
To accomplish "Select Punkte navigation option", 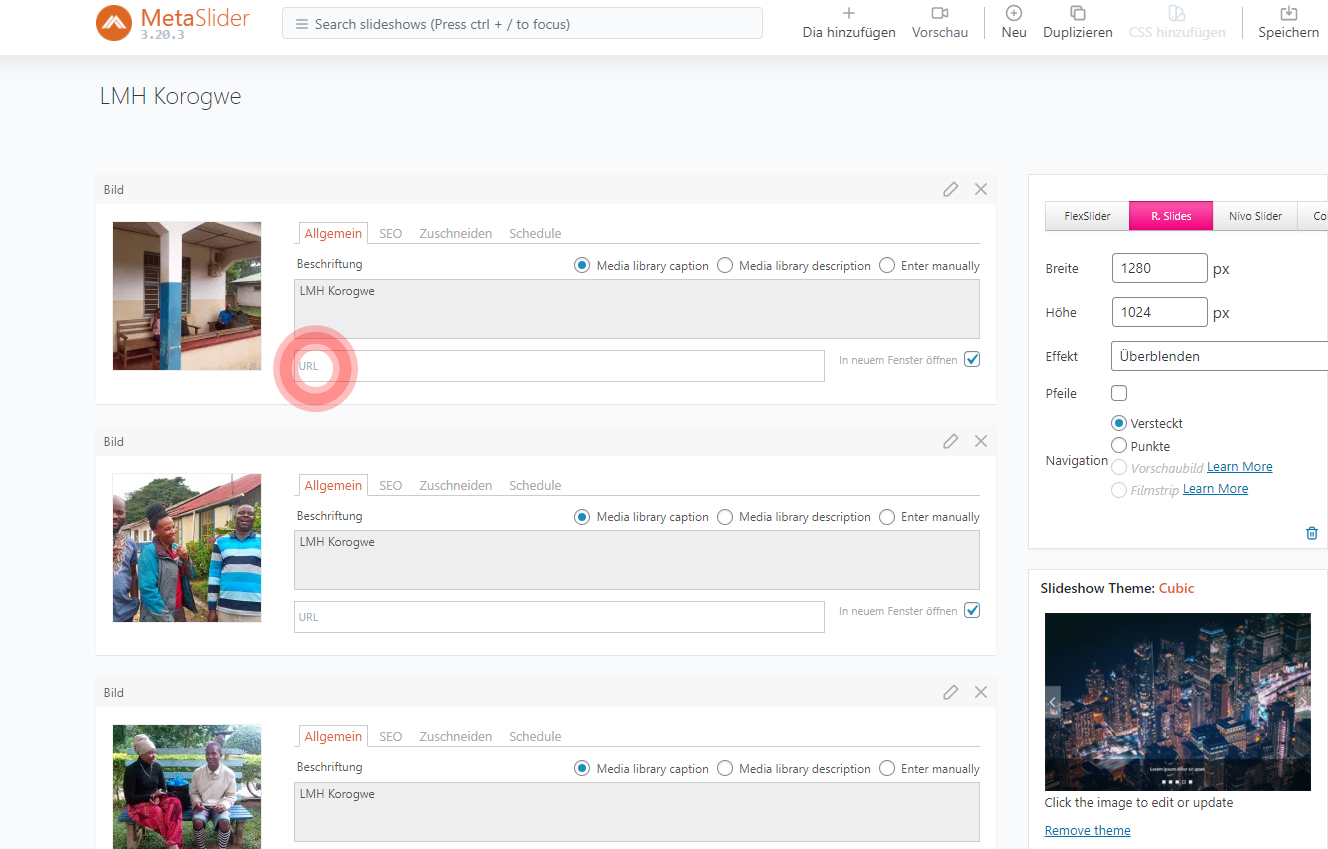I will [x=1119, y=445].
